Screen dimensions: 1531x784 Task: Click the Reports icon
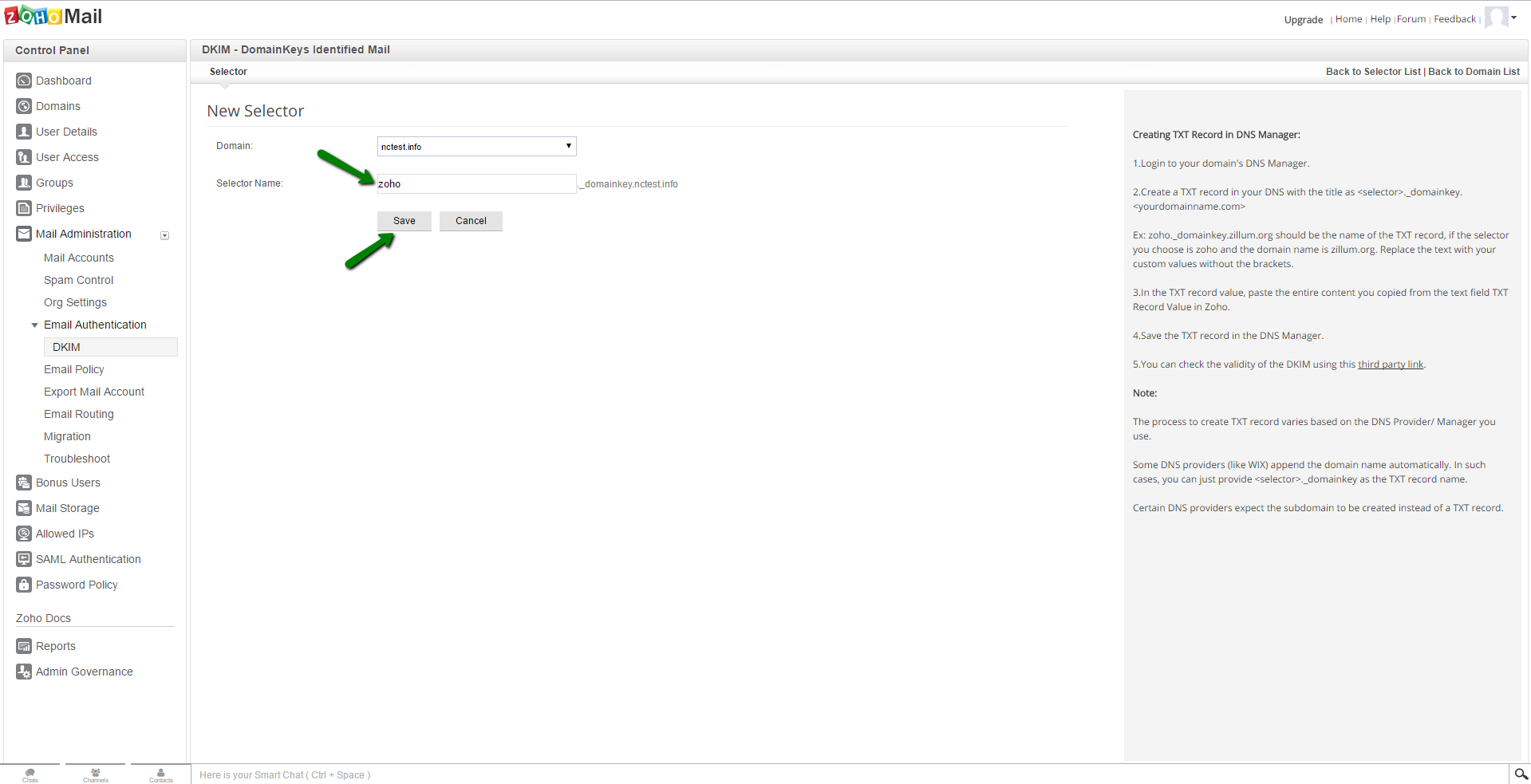tap(24, 646)
